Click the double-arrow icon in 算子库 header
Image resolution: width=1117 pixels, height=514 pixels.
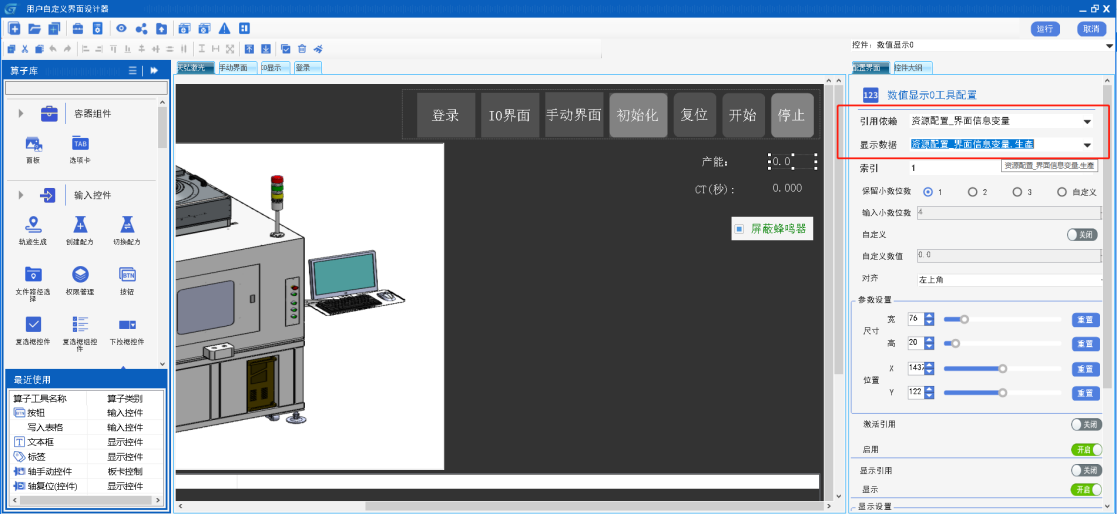154,70
